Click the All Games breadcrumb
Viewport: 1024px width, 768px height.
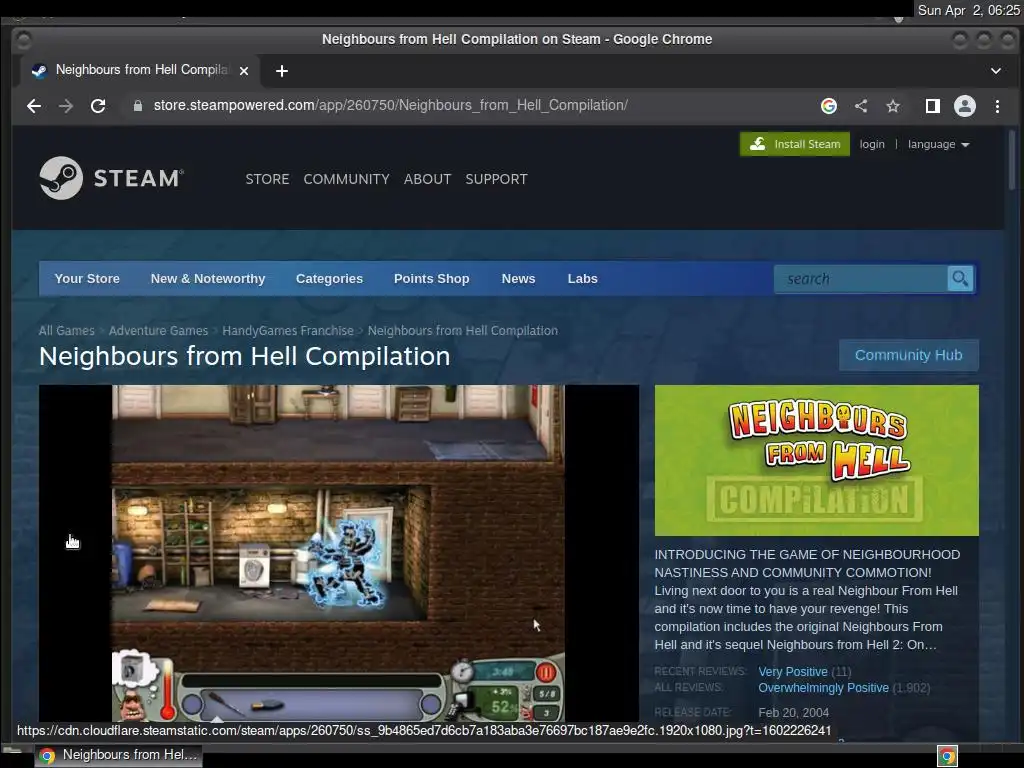tap(67, 330)
